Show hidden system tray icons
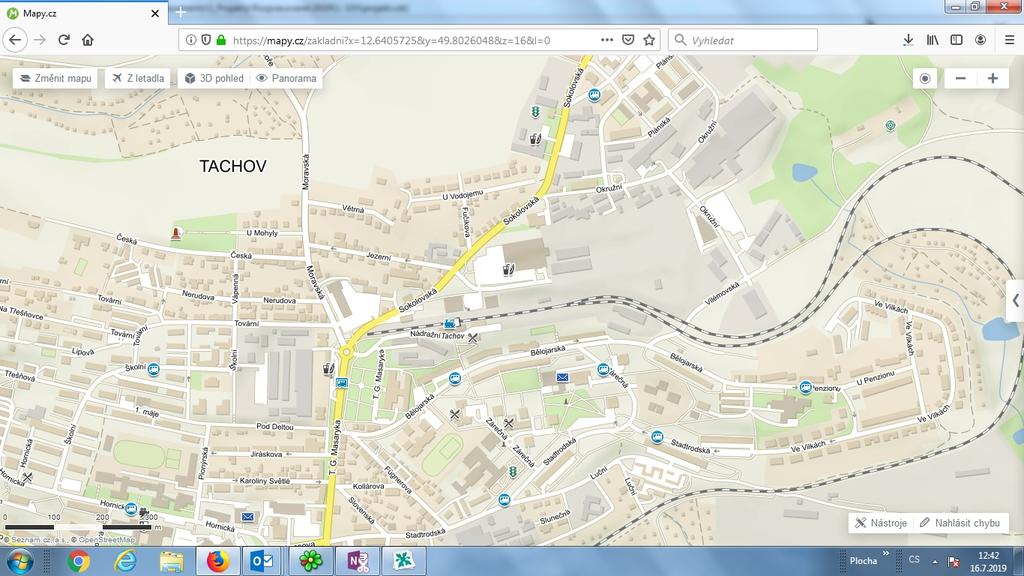 point(935,561)
